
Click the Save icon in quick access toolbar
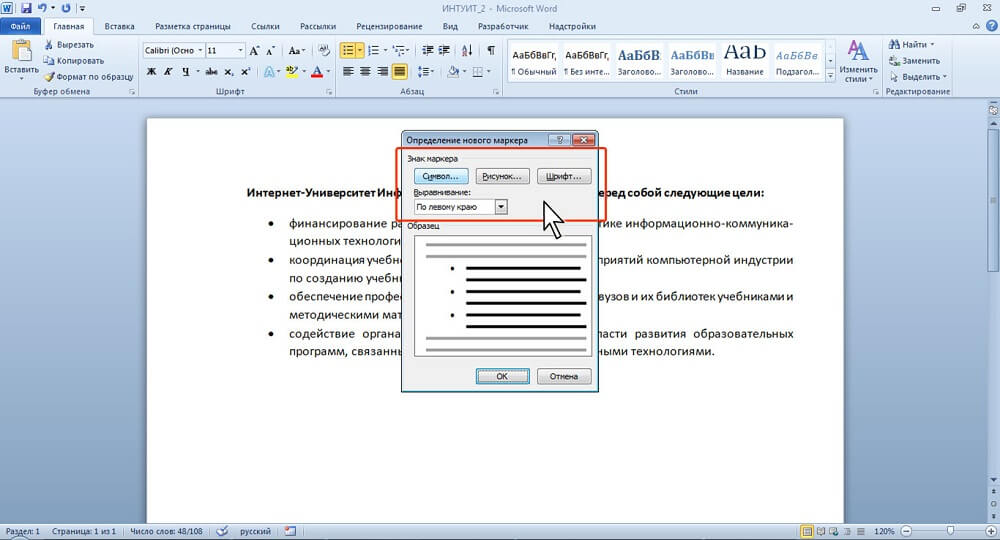[x=25, y=7]
